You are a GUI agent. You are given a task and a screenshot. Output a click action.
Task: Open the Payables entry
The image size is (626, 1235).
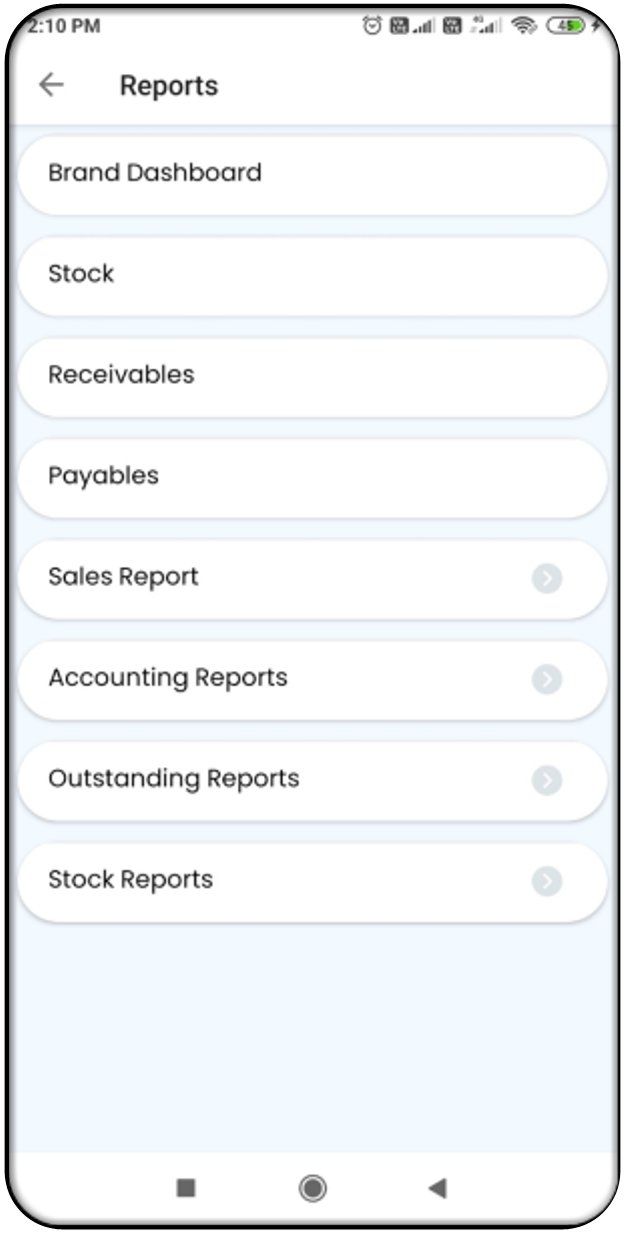[x=103, y=476]
